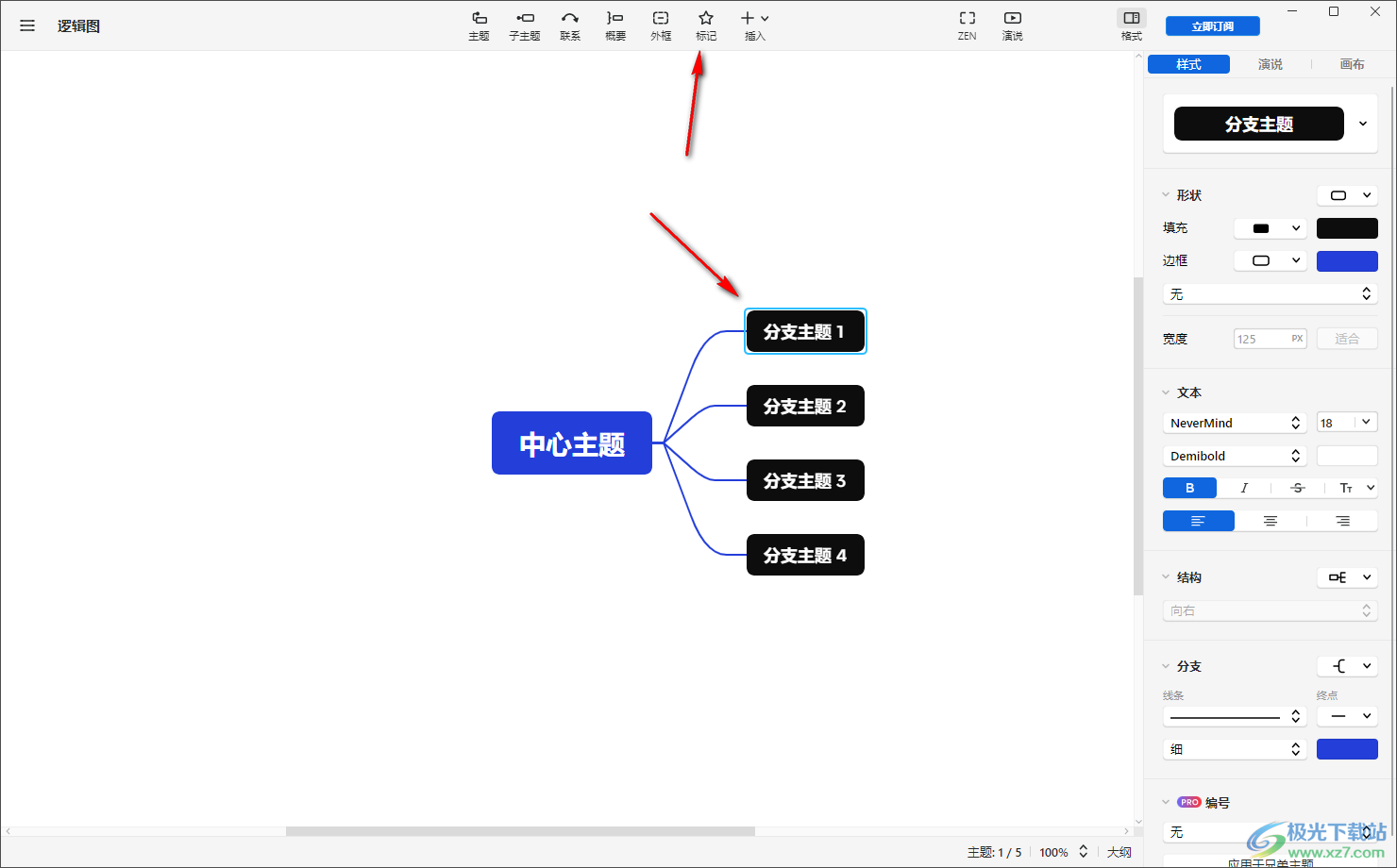
Task: Click the 主题: 1 / 5 status text
Action: pos(995,852)
